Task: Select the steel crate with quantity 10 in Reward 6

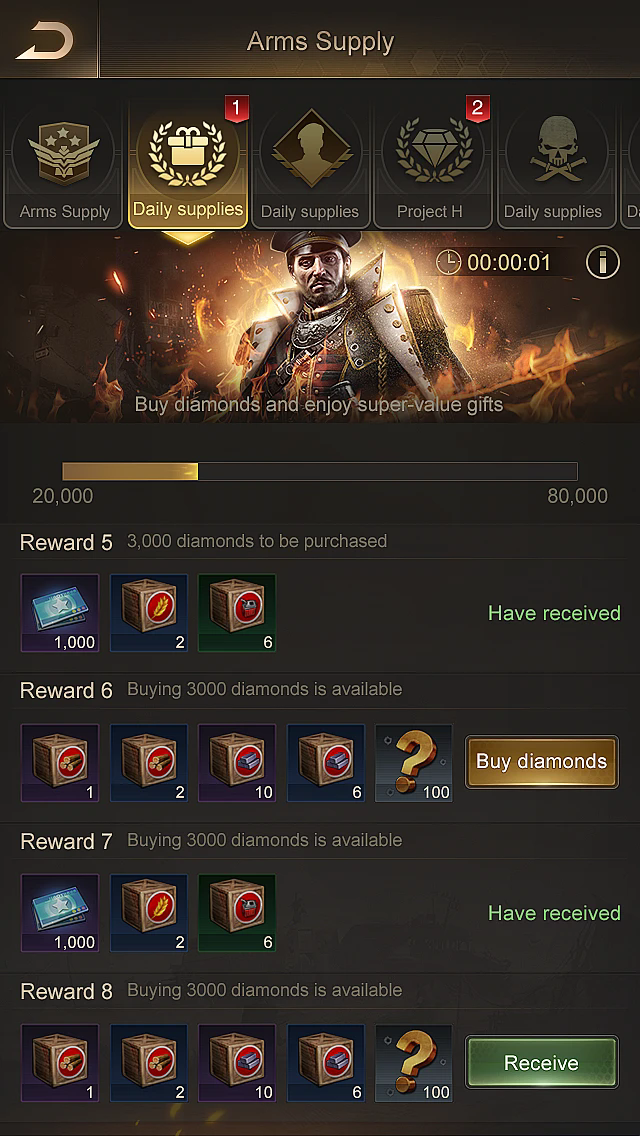Action: [237, 763]
